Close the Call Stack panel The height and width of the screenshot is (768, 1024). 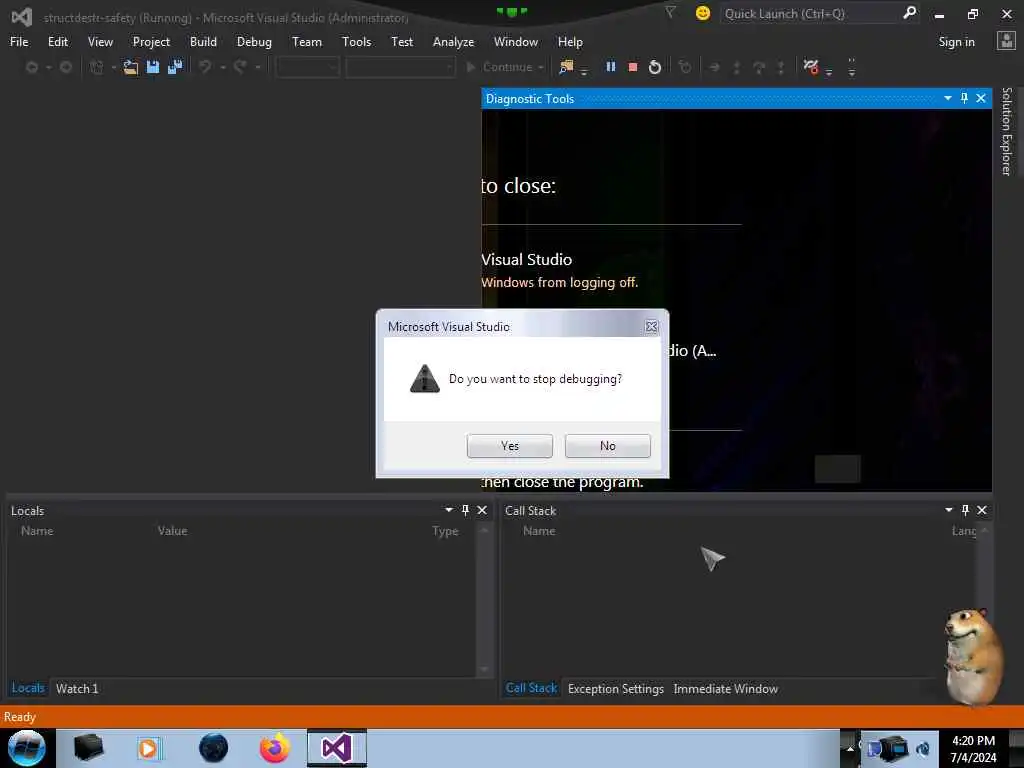[x=982, y=510]
